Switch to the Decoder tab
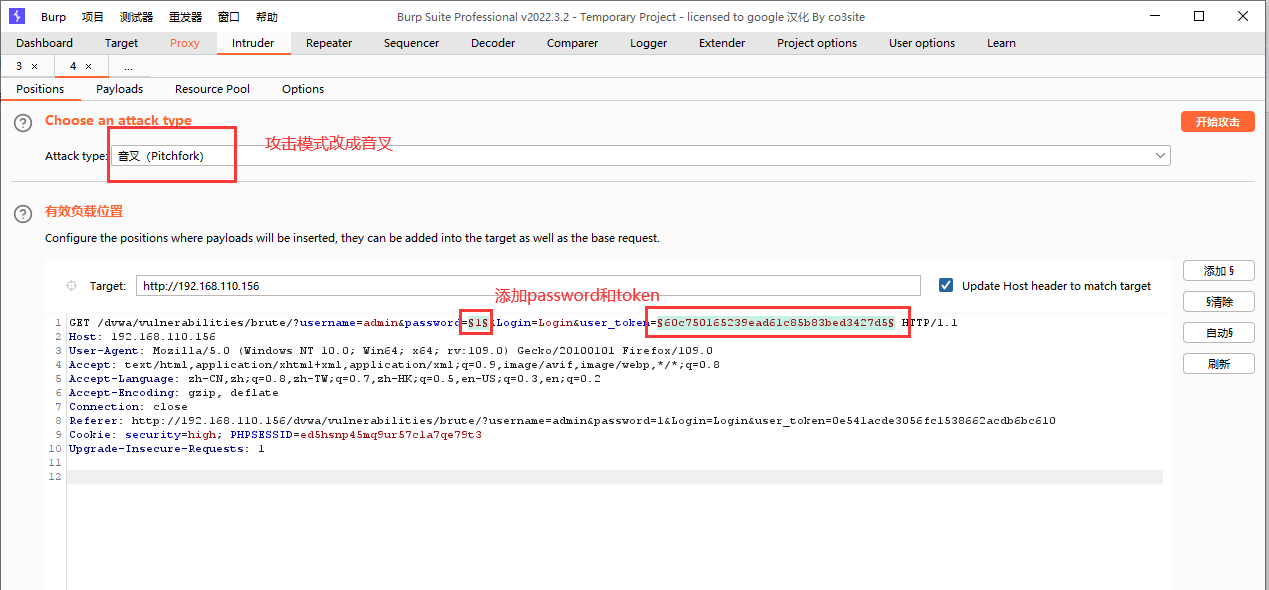Image resolution: width=1269 pixels, height=590 pixels. (493, 43)
